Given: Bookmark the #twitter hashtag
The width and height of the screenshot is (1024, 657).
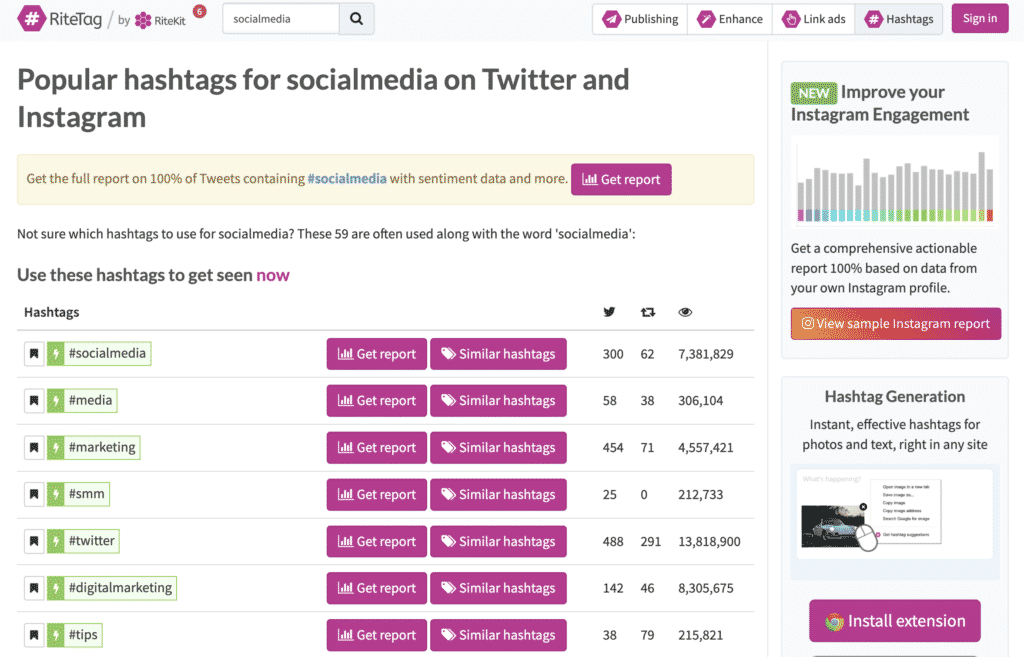Looking at the screenshot, I should [x=33, y=541].
